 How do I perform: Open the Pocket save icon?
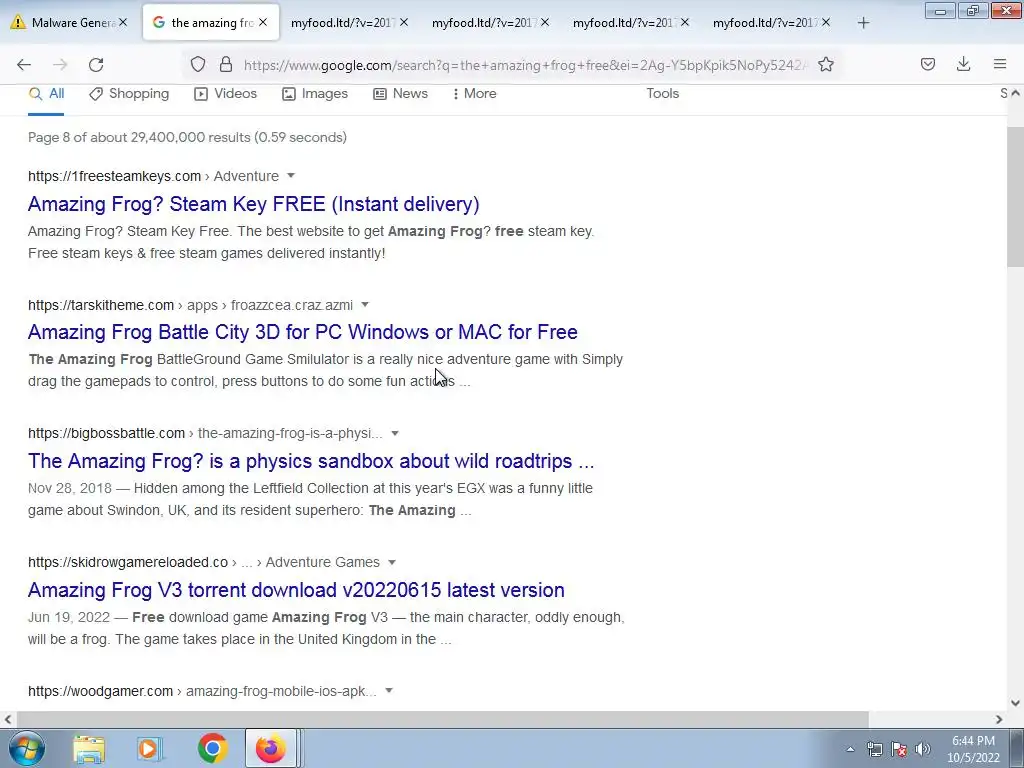click(927, 64)
